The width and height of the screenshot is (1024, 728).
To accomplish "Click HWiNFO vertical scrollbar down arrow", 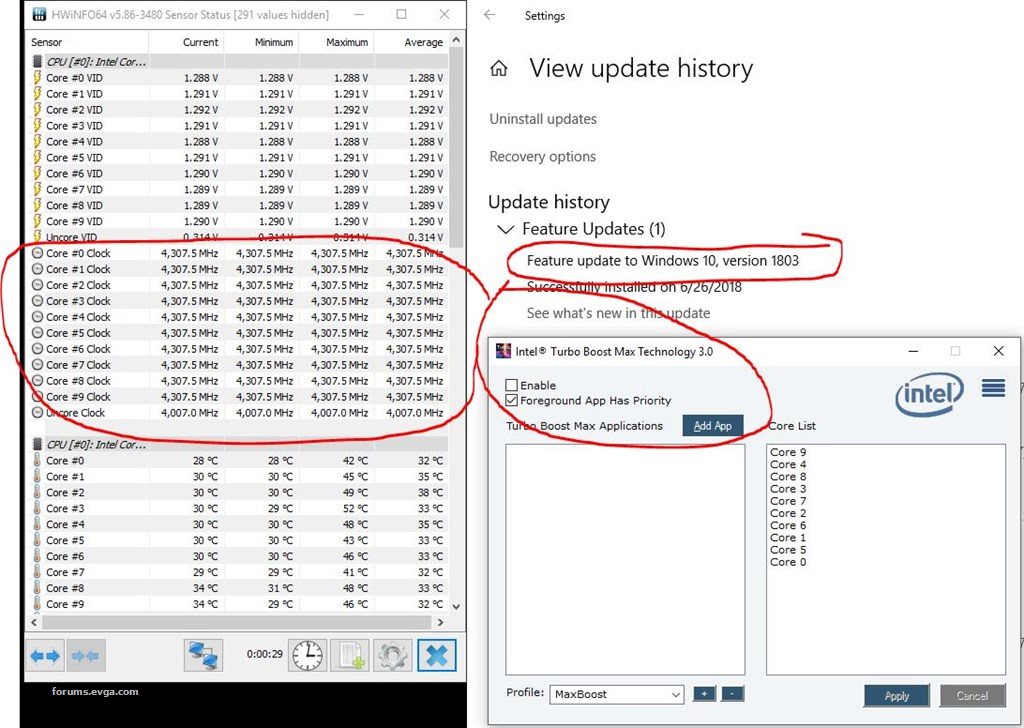I will [x=456, y=606].
